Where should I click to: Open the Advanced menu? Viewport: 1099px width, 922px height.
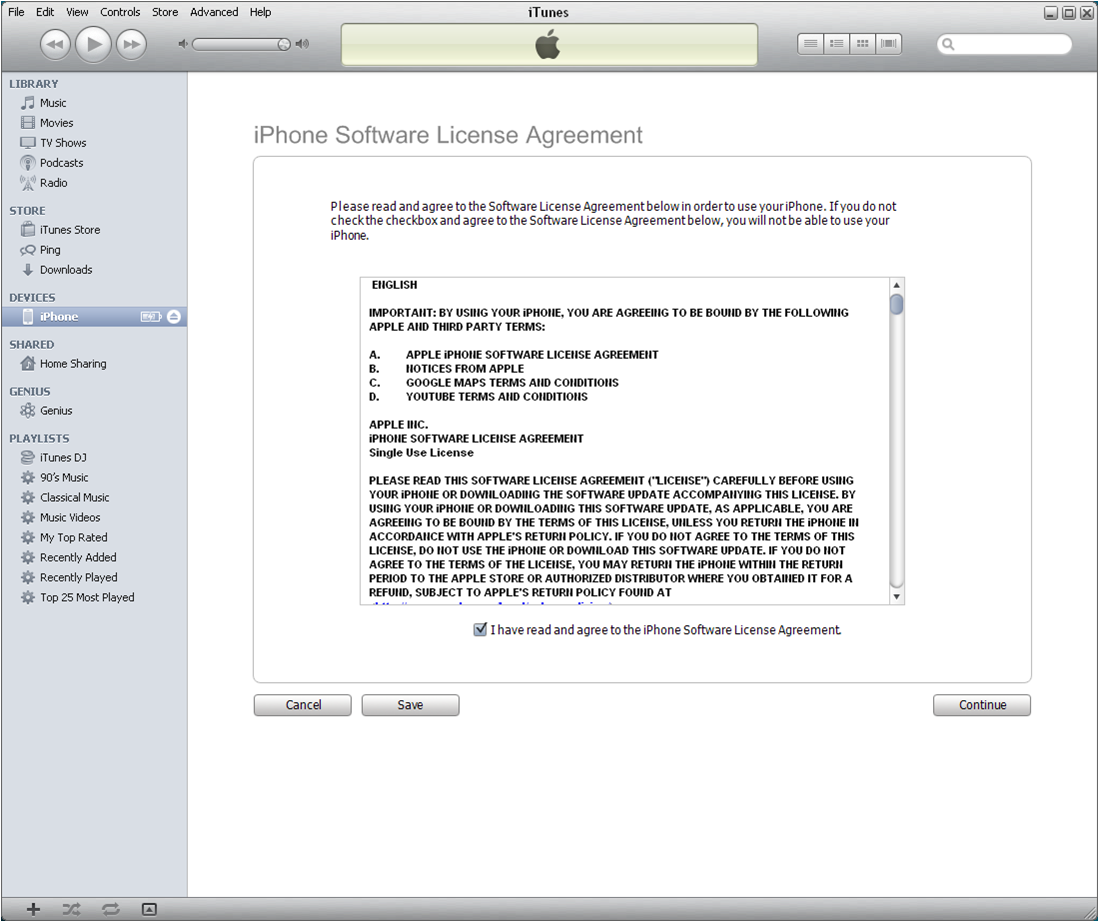tap(214, 12)
